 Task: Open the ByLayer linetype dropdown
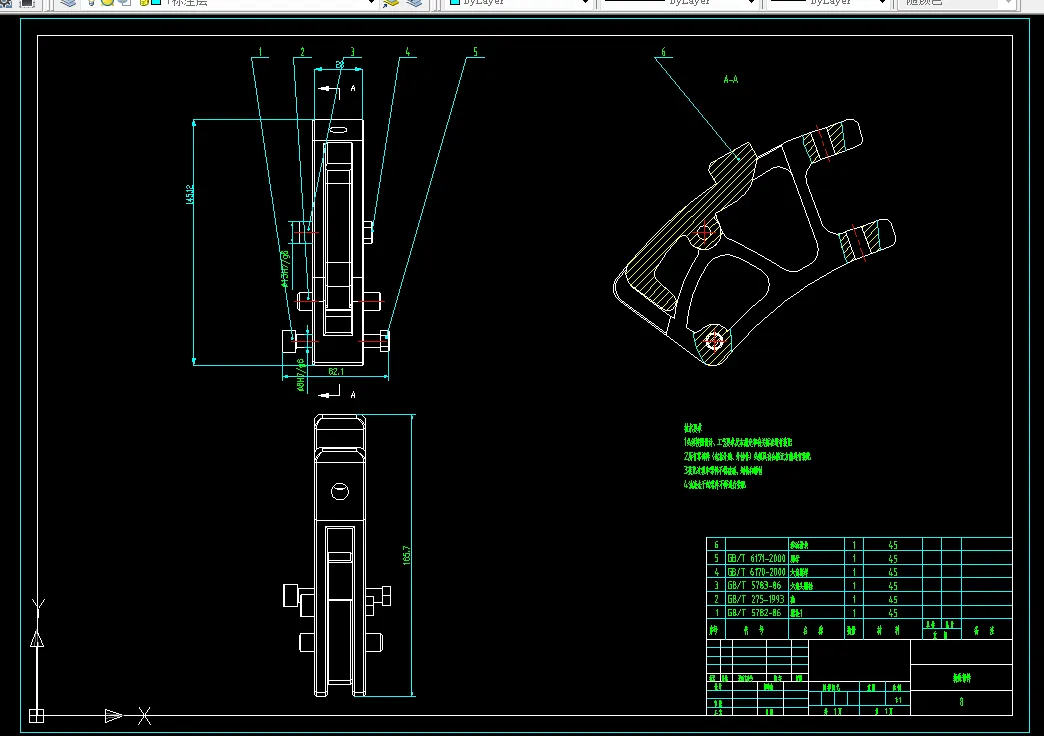point(751,3)
